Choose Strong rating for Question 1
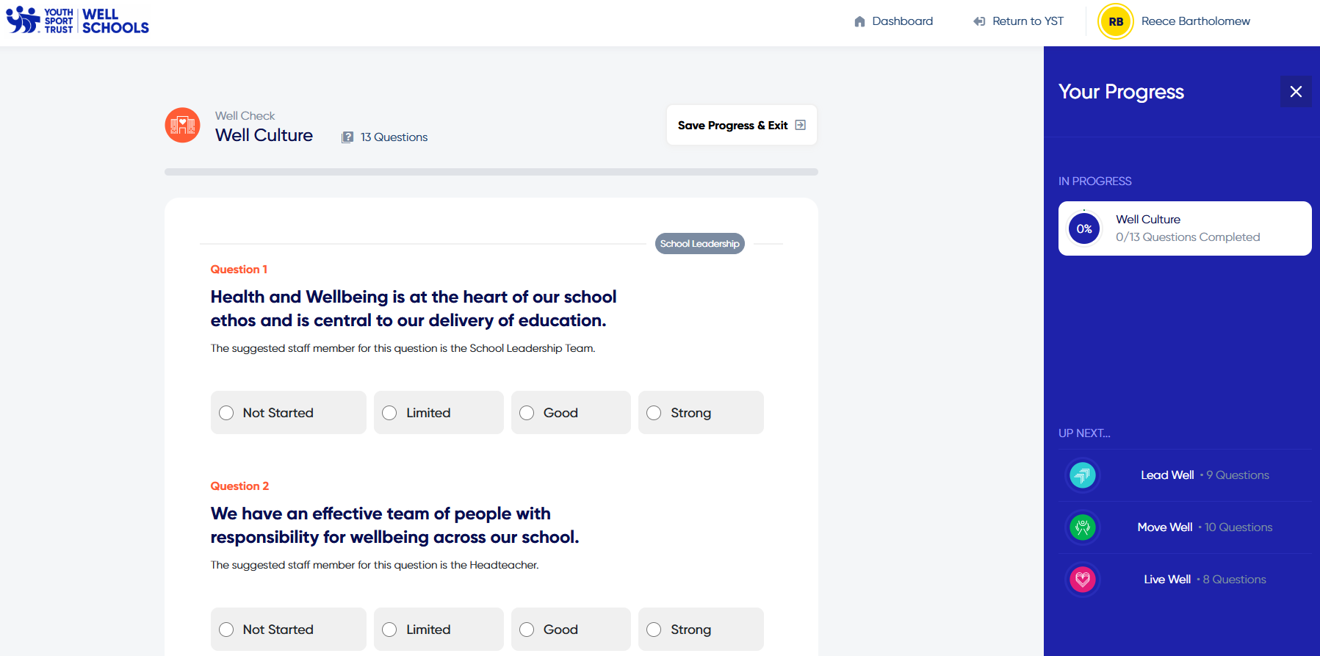The width and height of the screenshot is (1320, 656). coord(700,412)
